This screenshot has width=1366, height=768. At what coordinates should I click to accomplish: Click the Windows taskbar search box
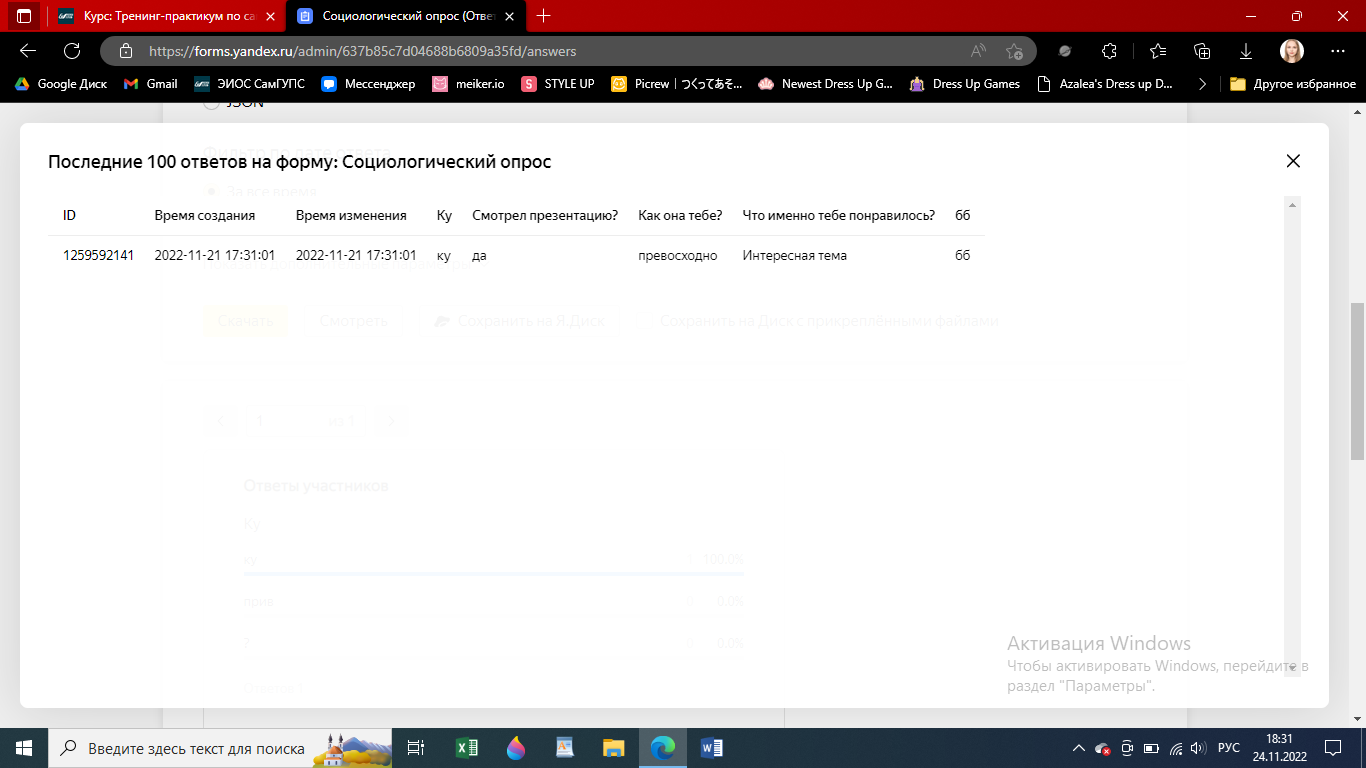tap(221, 747)
